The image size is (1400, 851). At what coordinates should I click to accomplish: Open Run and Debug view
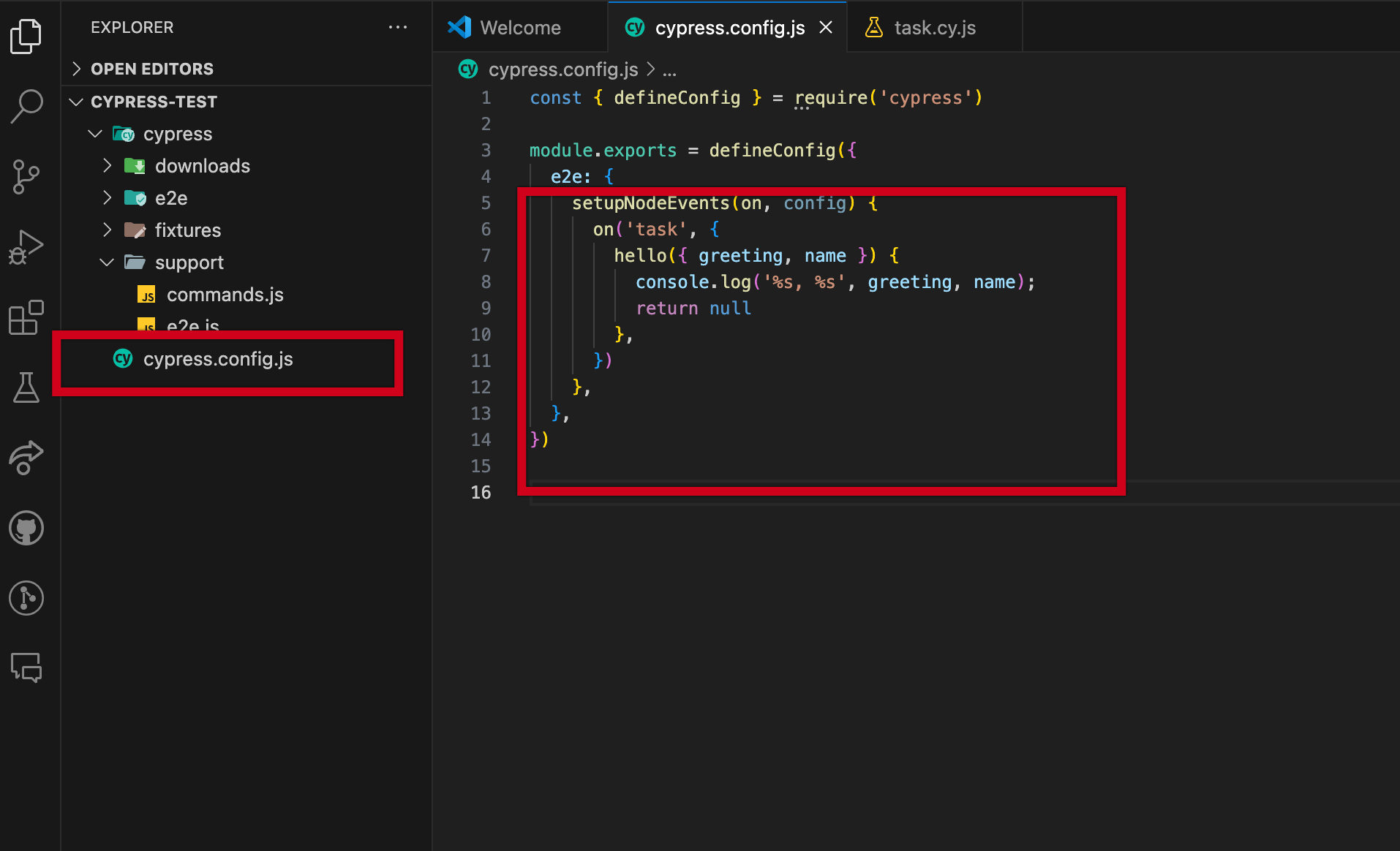pyautogui.click(x=26, y=247)
